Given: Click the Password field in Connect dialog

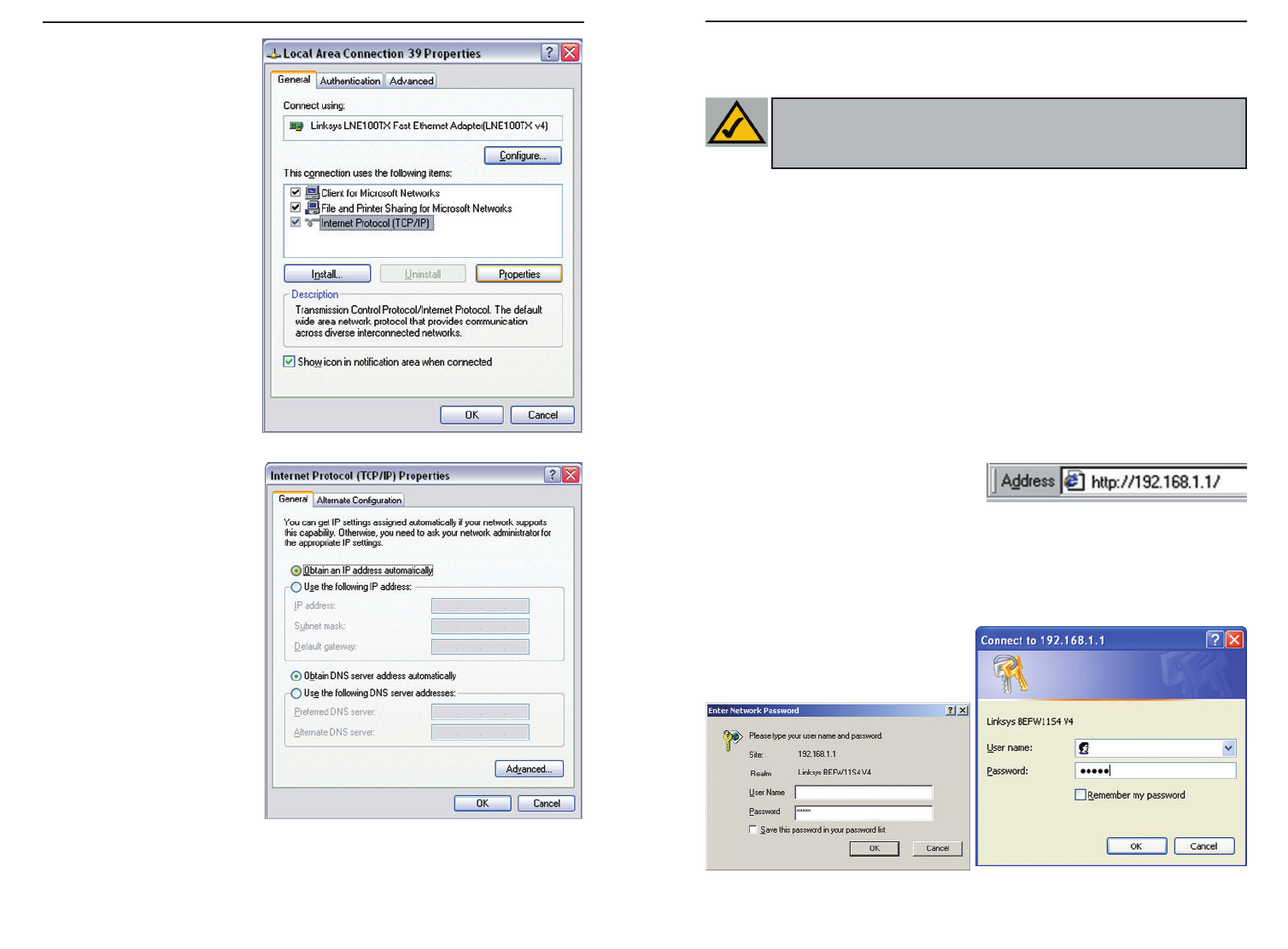Looking at the screenshot, I should (1155, 770).
